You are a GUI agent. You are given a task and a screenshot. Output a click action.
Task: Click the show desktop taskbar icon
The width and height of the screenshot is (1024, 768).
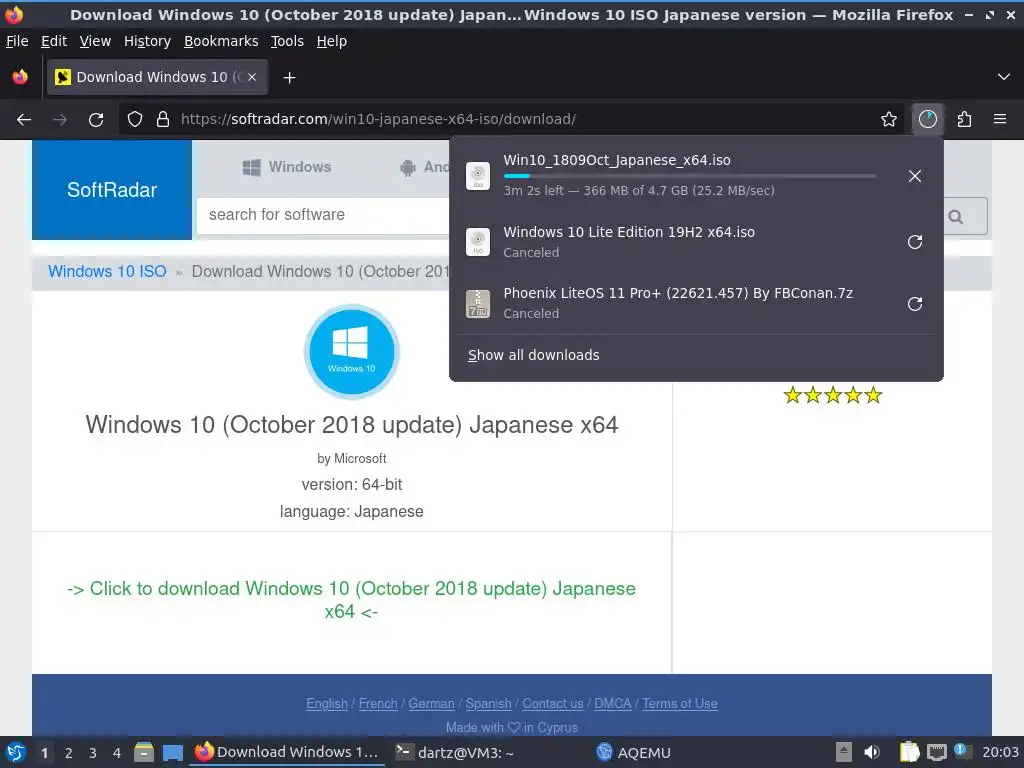click(172, 753)
